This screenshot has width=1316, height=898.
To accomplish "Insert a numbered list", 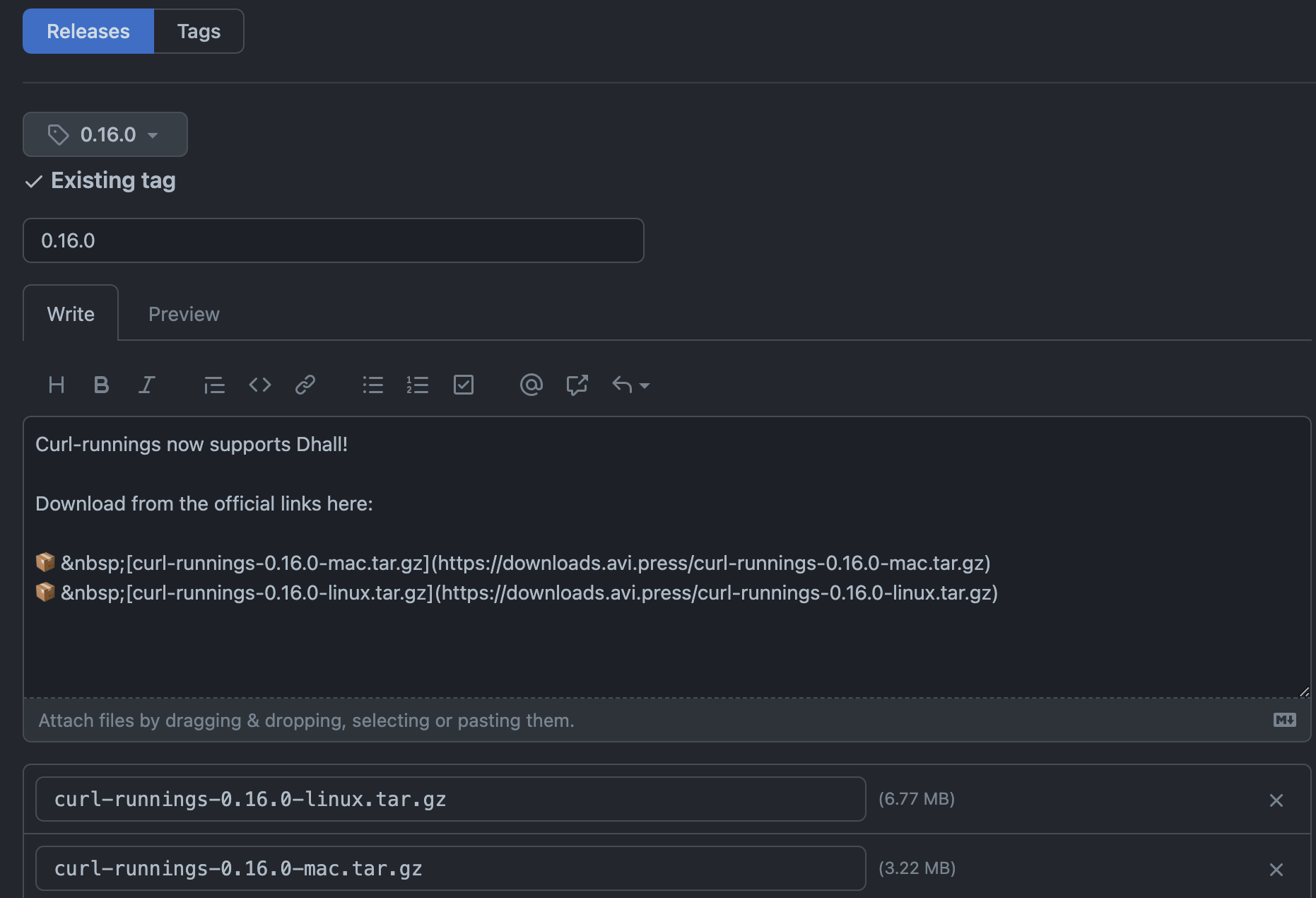I will [x=418, y=385].
